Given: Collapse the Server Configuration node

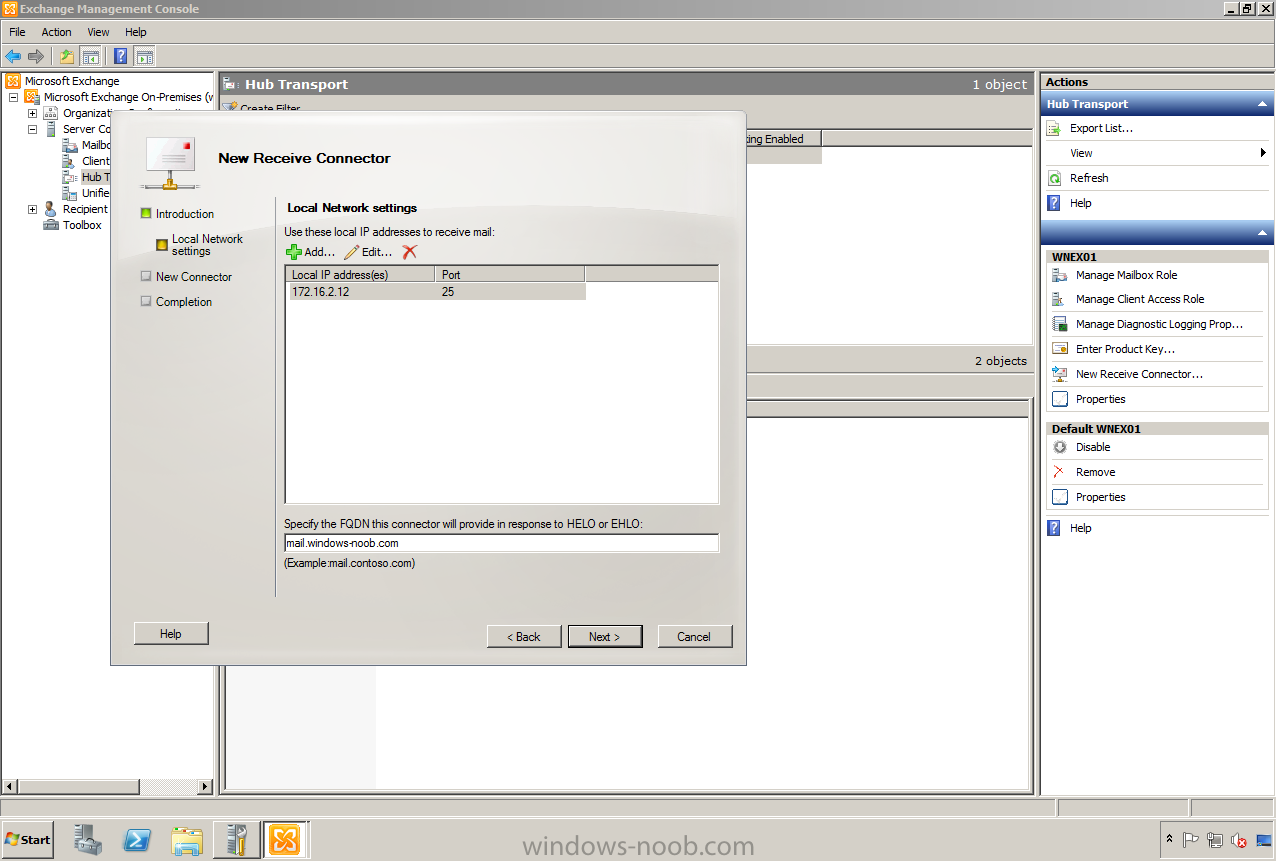Looking at the screenshot, I should click(33, 129).
